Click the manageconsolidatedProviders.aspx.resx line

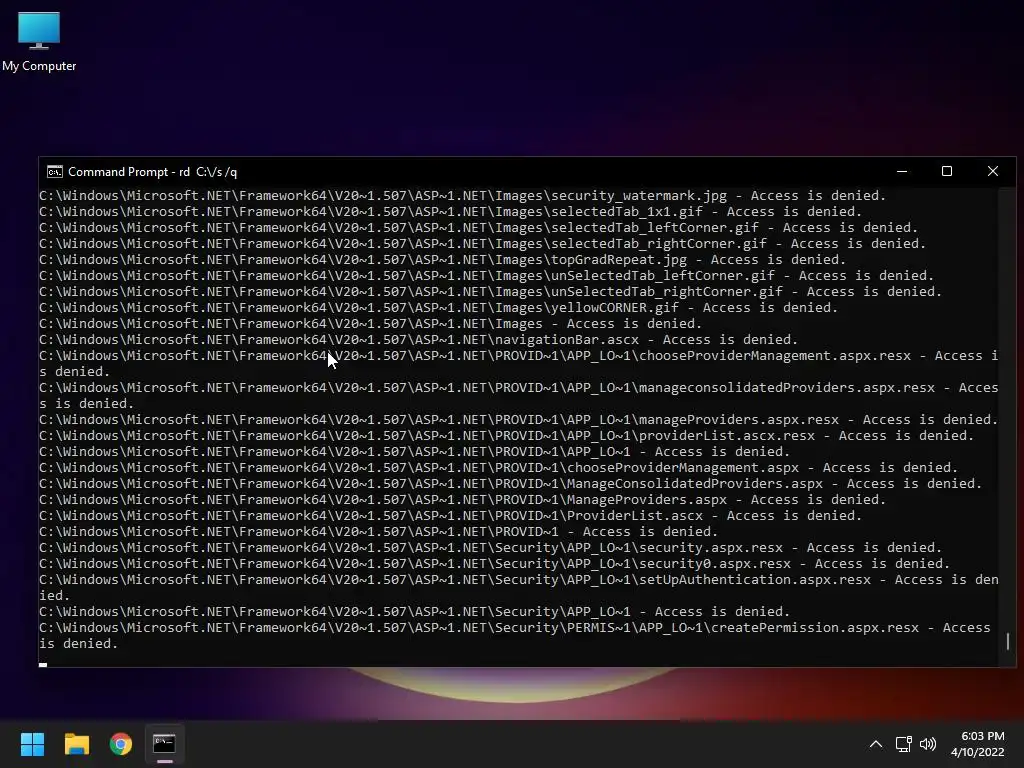pos(519,396)
